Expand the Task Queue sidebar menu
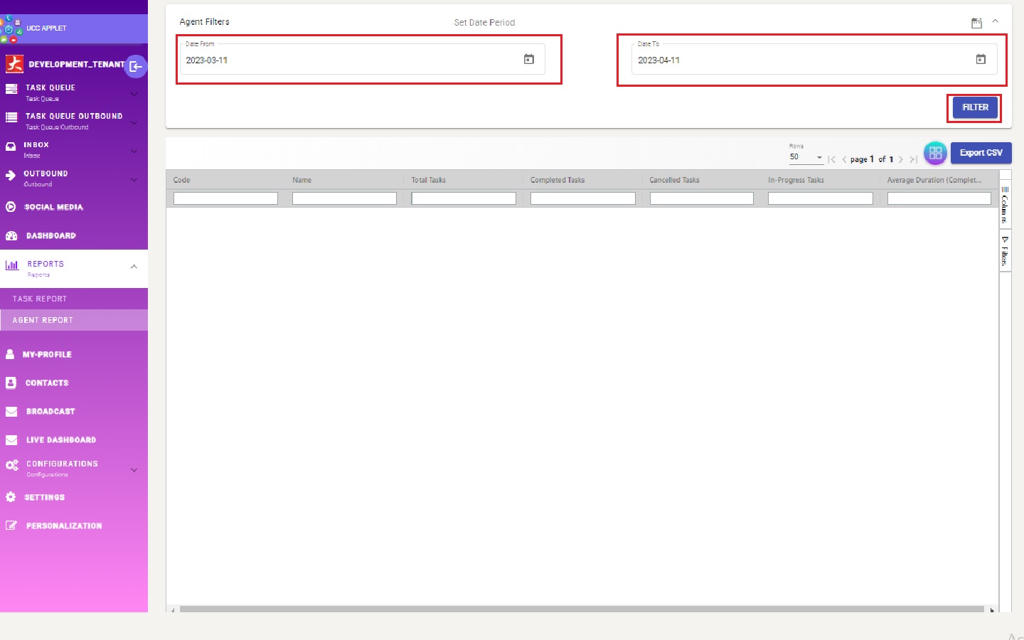 coord(134,94)
